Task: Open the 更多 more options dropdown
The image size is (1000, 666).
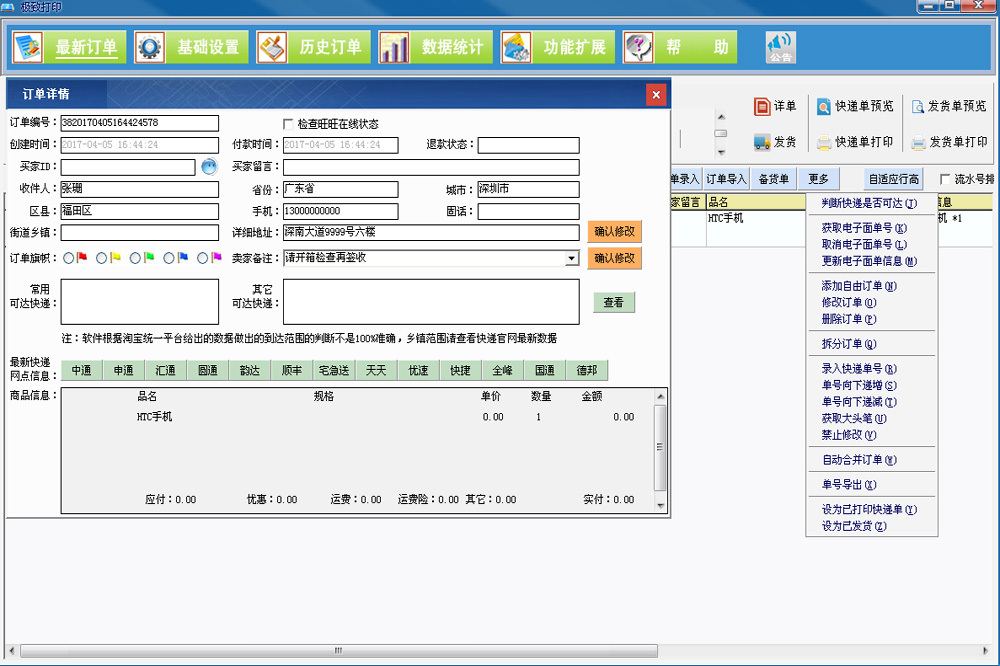Action: (818, 177)
